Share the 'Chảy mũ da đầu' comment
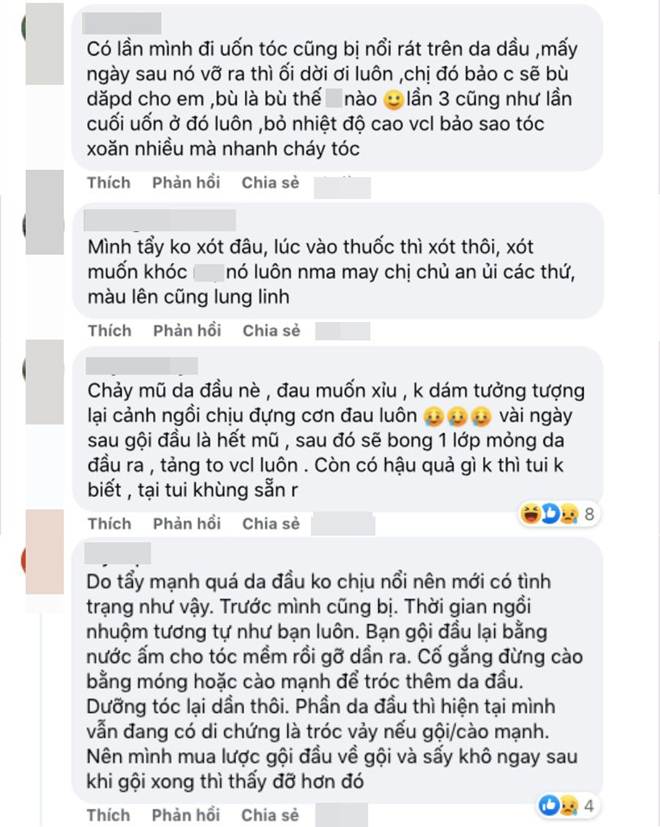Viewport: 660px width, 827px height. tap(271, 524)
